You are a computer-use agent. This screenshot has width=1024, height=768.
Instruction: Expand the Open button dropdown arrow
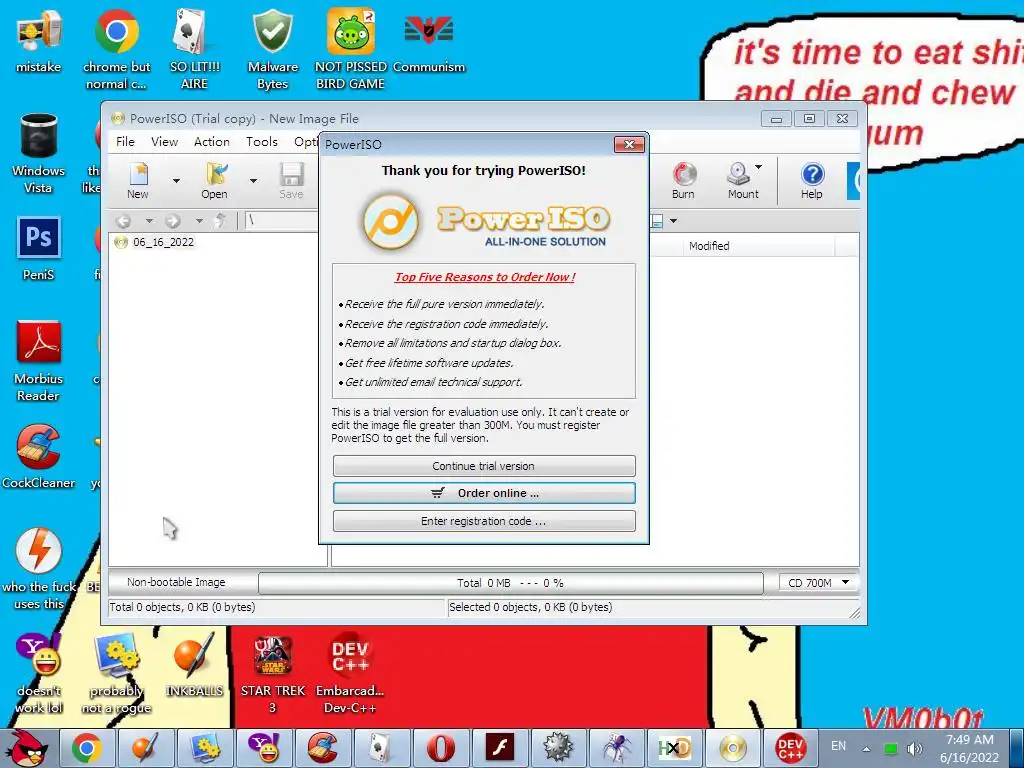(x=253, y=180)
